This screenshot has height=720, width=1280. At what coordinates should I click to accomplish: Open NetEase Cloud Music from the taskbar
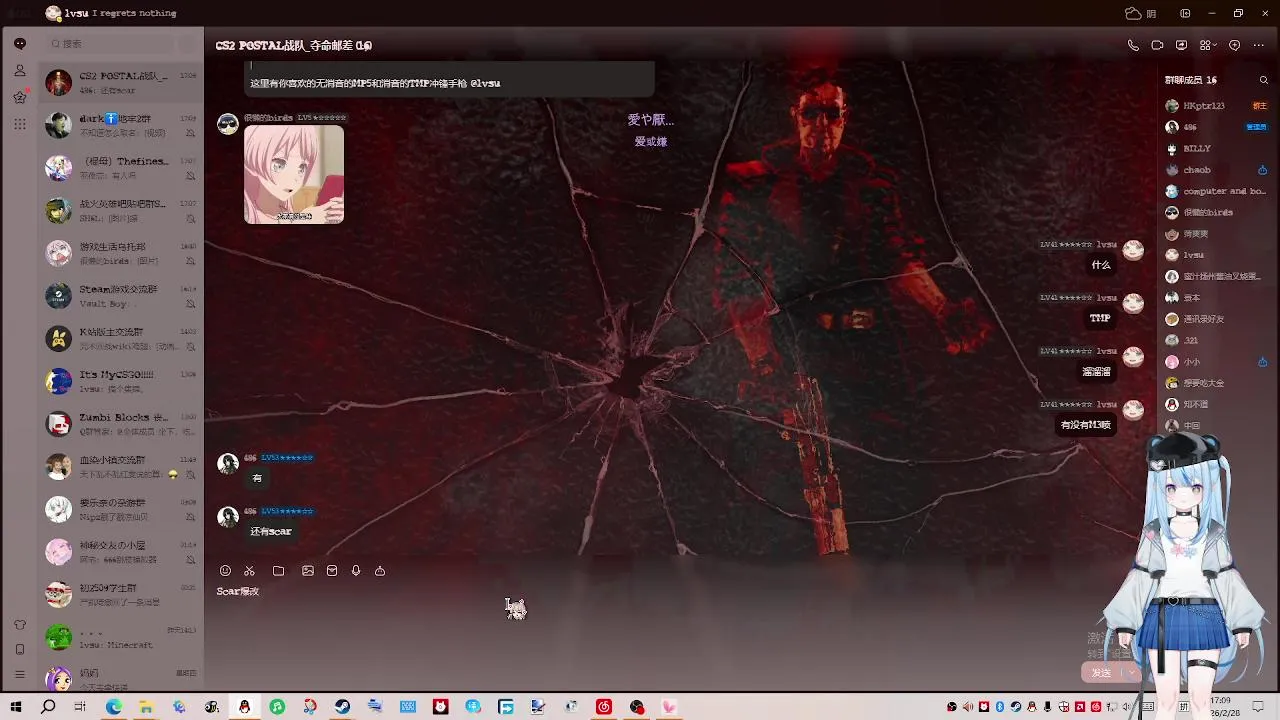[x=604, y=707]
